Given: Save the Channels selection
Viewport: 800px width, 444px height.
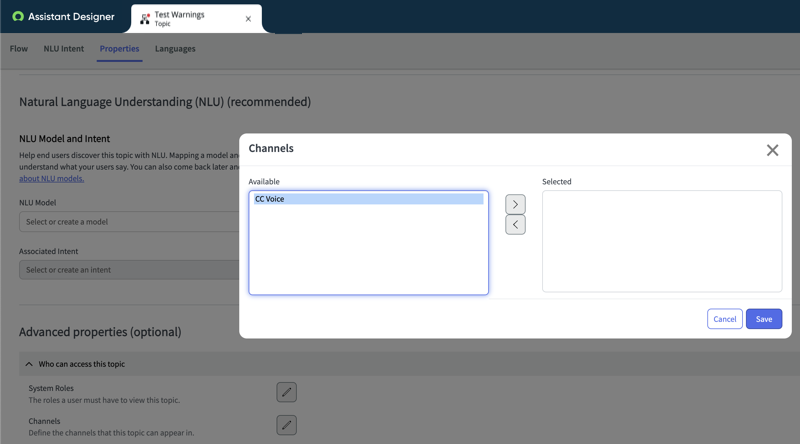Looking at the screenshot, I should tap(764, 319).
